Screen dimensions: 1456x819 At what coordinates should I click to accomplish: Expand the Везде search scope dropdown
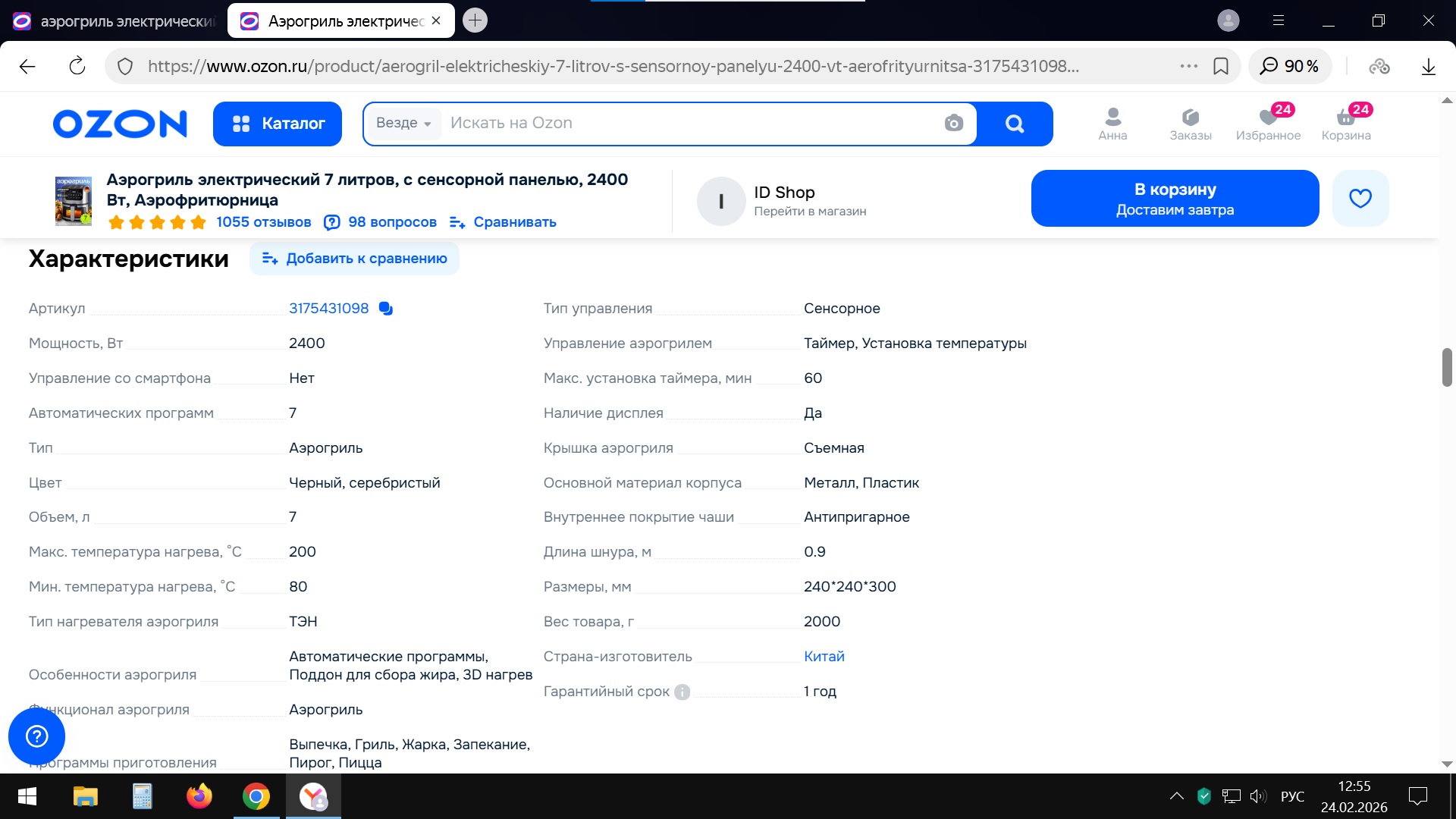click(x=403, y=123)
